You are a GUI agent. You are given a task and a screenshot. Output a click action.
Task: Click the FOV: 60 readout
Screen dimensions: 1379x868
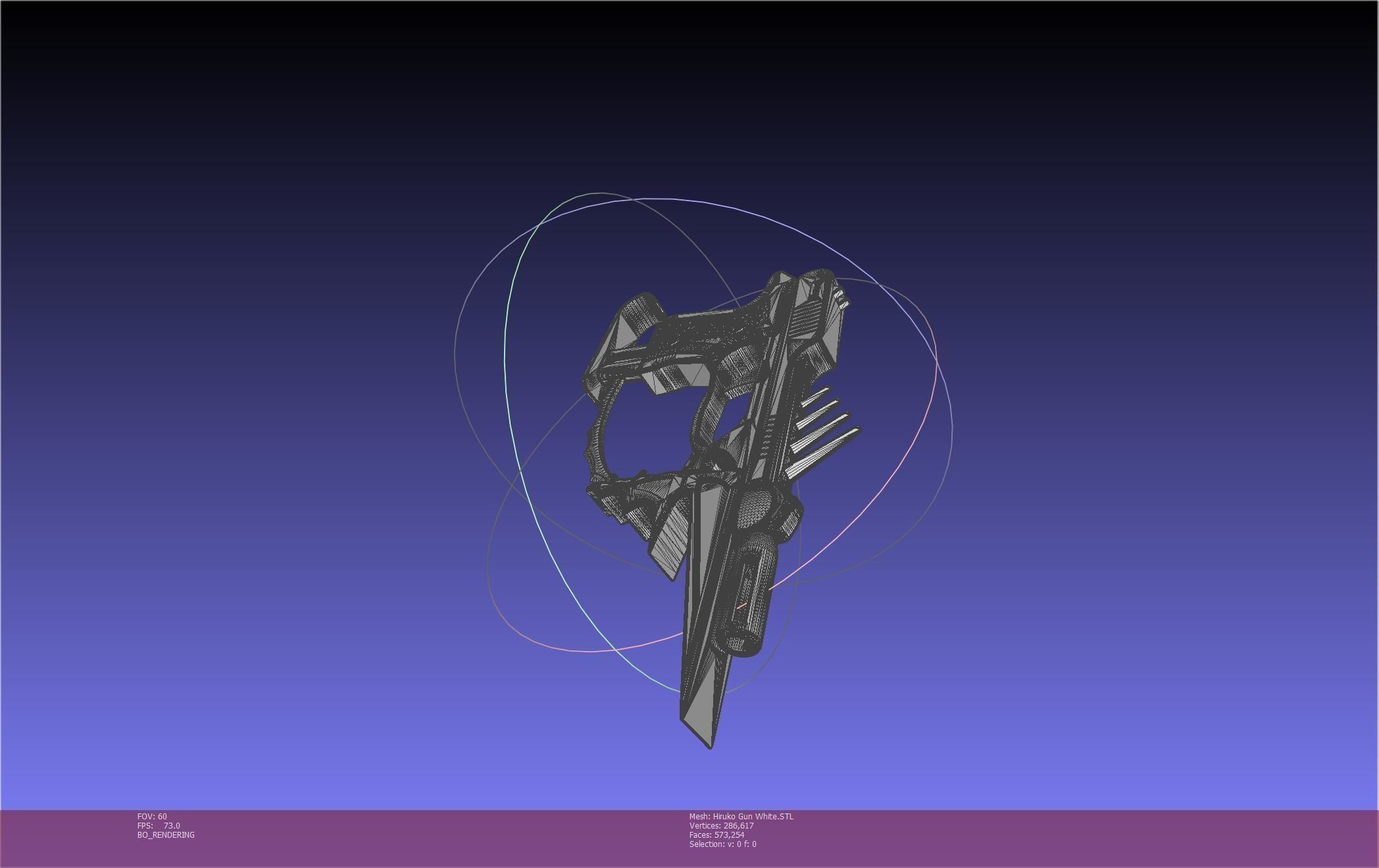[152, 817]
